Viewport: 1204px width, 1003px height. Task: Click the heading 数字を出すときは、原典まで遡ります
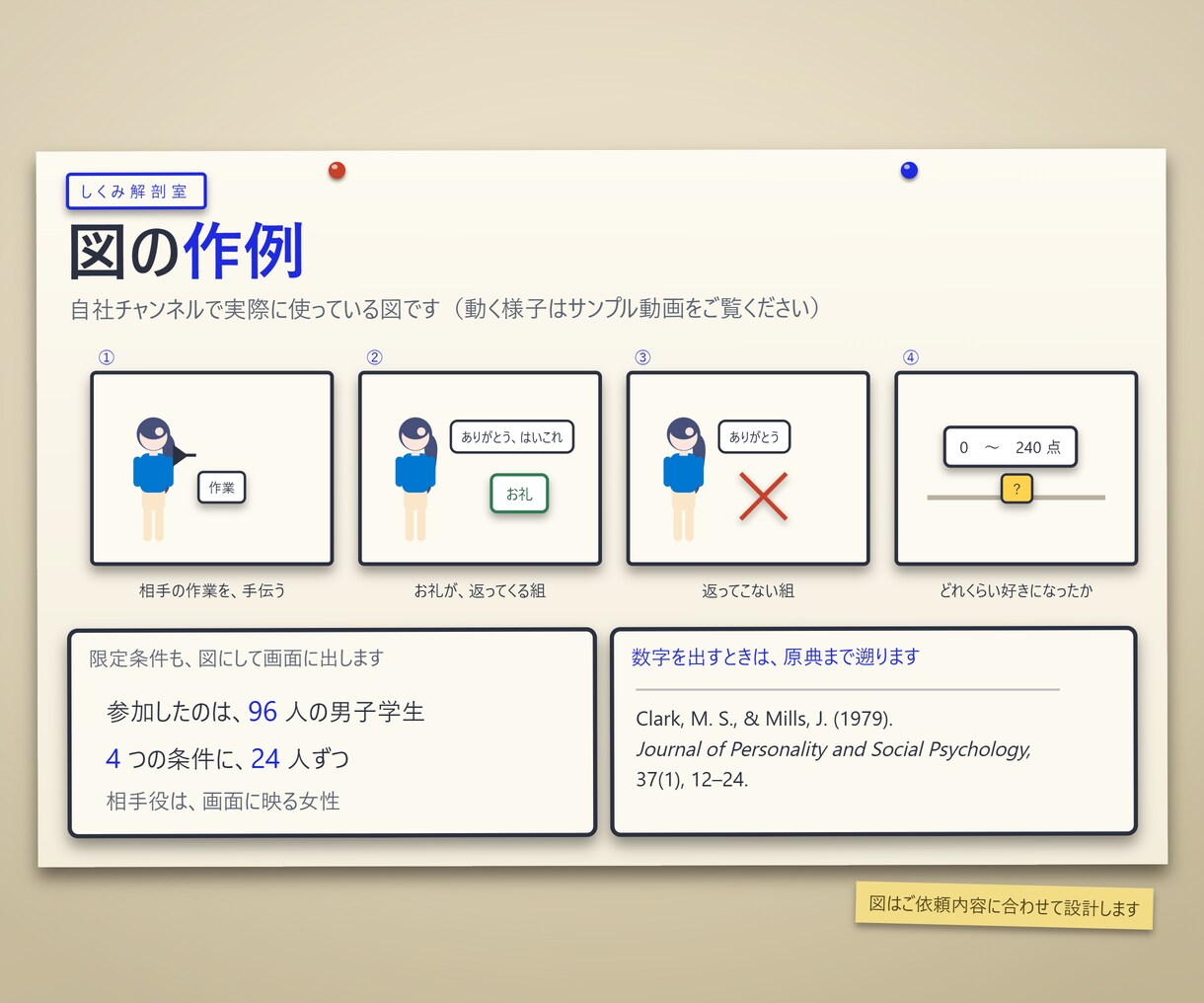click(776, 656)
